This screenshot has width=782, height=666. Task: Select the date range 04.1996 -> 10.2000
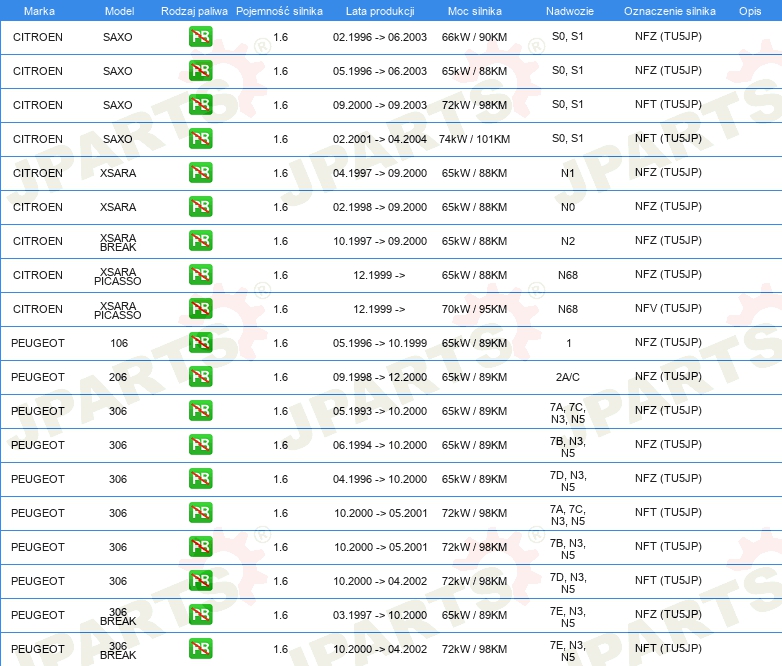380,479
